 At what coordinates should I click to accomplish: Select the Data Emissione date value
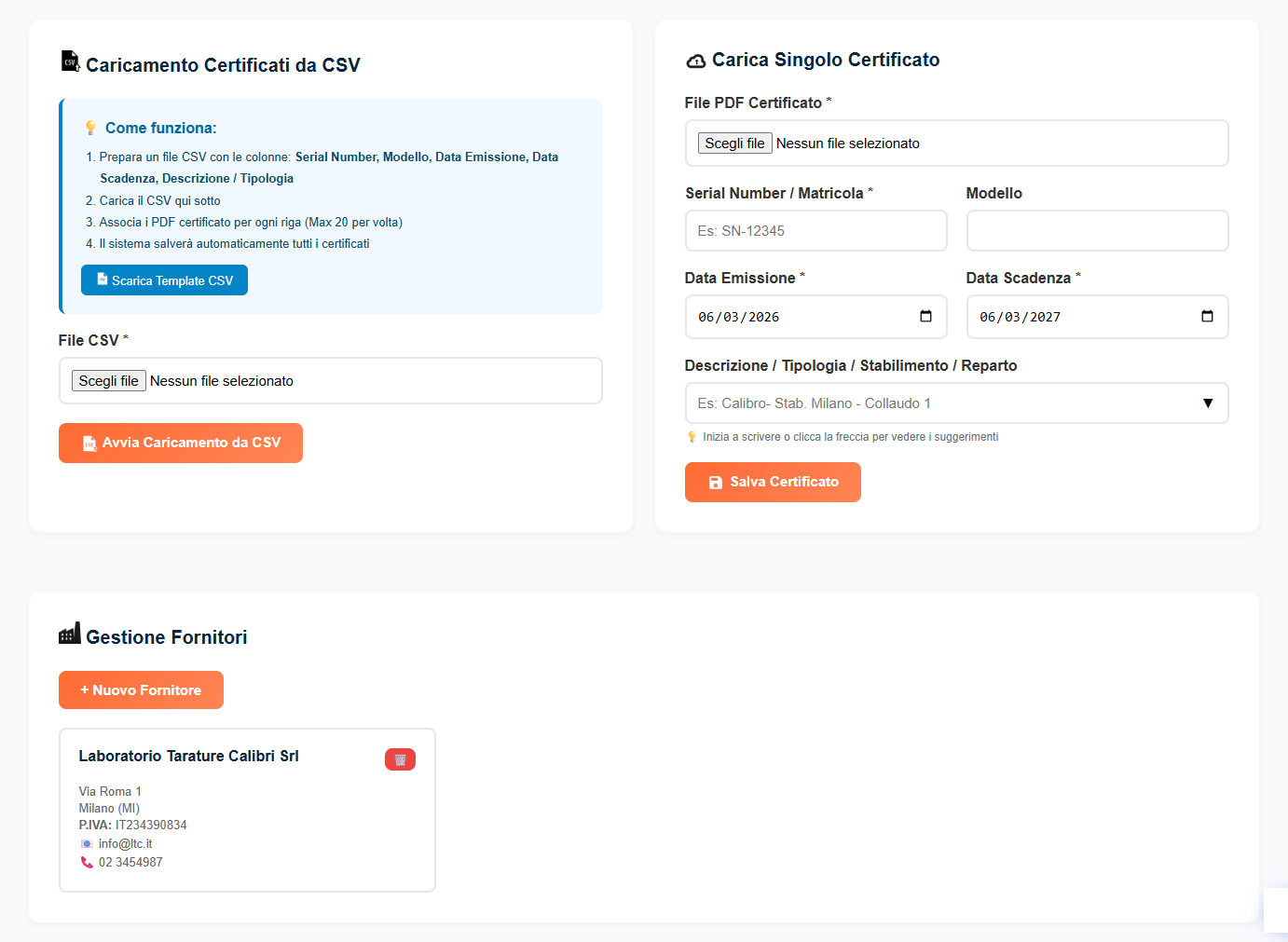738,317
